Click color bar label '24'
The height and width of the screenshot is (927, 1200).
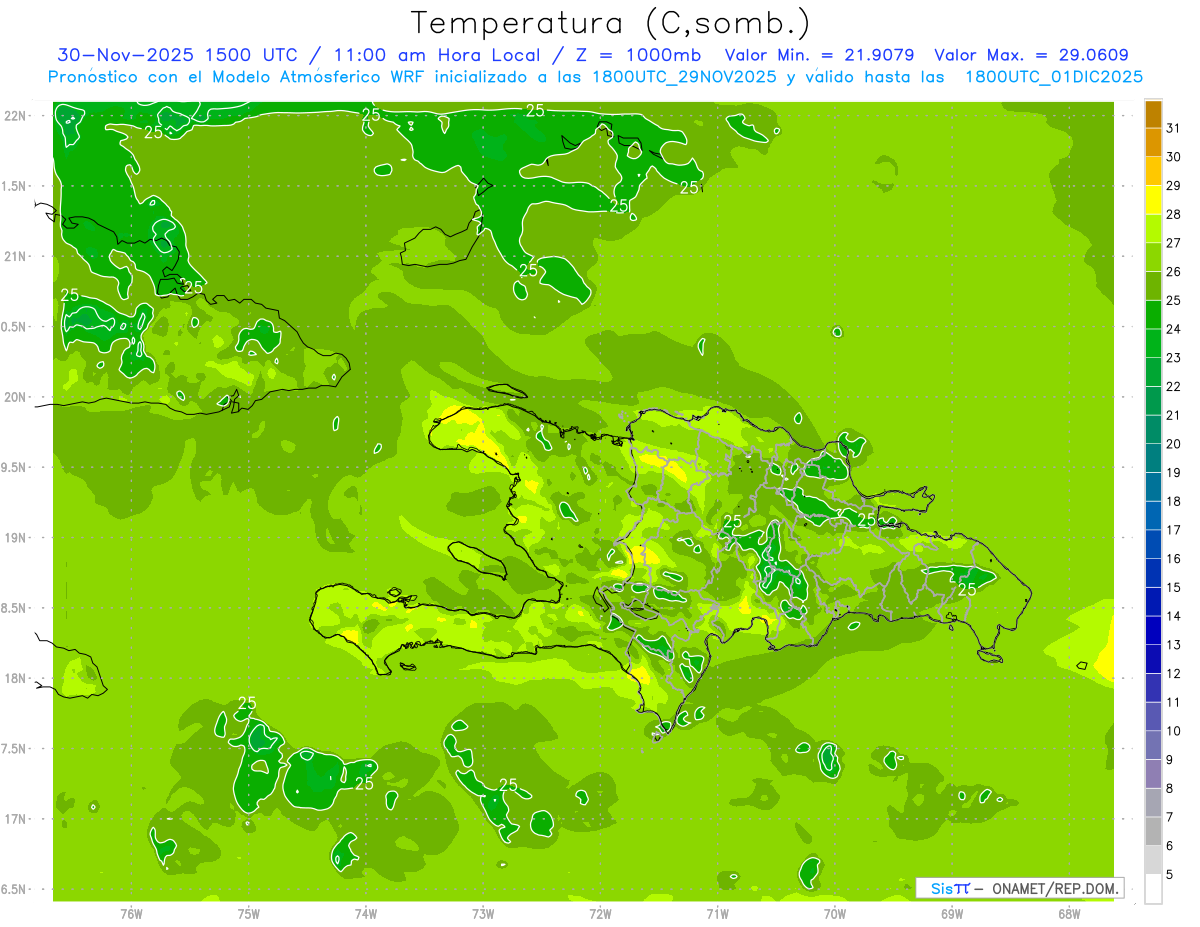1174,329
